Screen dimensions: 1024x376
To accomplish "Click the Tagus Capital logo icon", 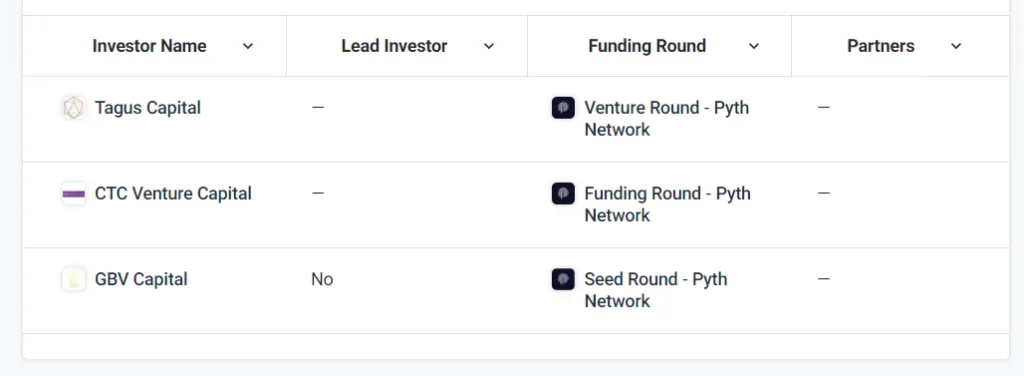I will click(x=73, y=108).
